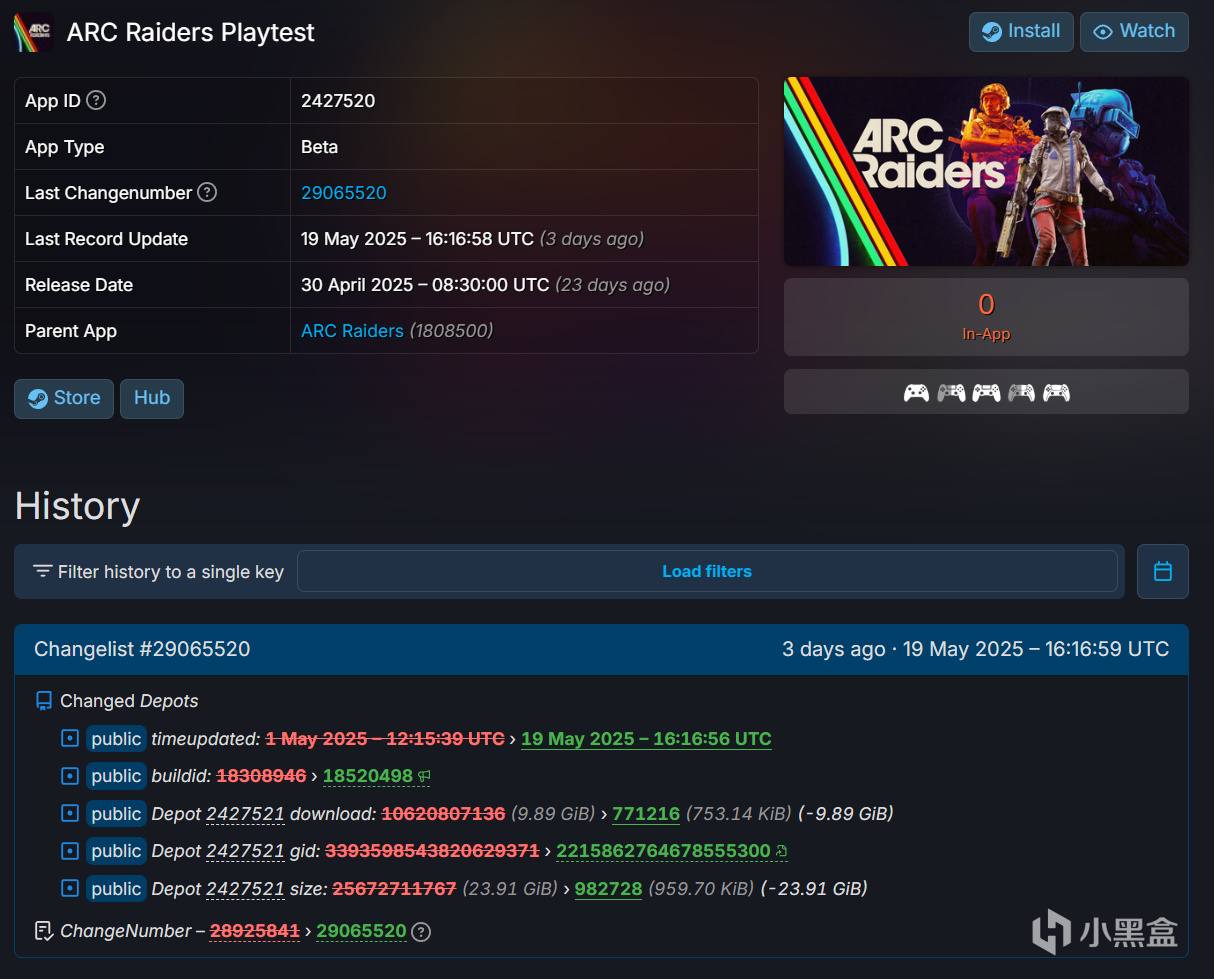The height and width of the screenshot is (979, 1214).
Task: Open the ARC Raiders parent app link
Action: [x=352, y=331]
